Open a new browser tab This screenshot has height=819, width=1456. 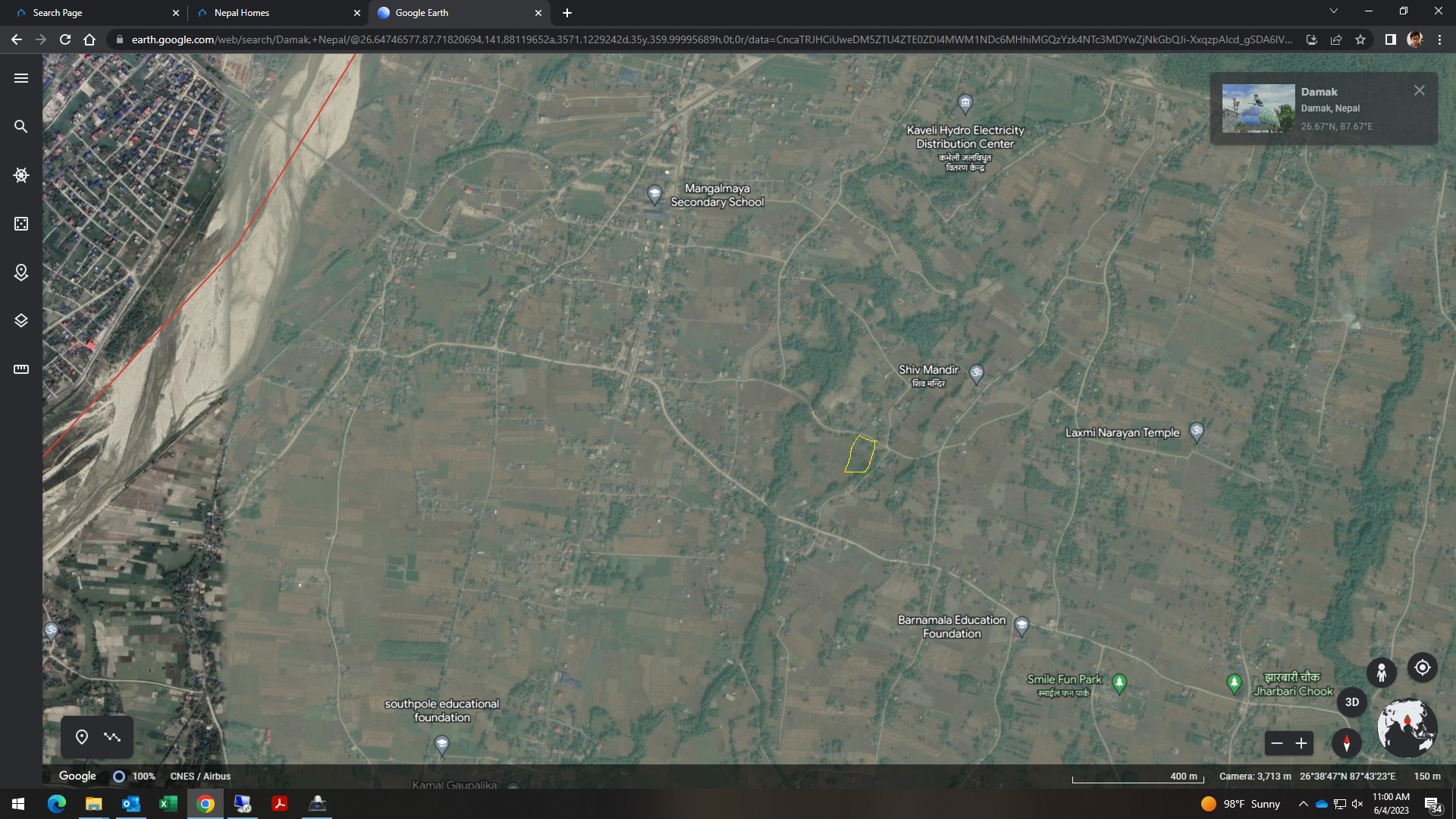(x=567, y=13)
